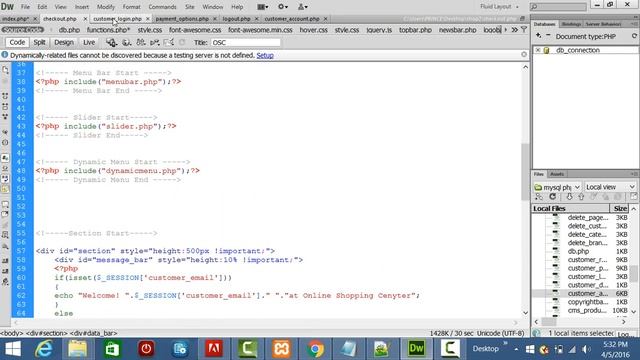Dismiss the testing server info bar
Screen dimensions: 640x360
[524, 55]
